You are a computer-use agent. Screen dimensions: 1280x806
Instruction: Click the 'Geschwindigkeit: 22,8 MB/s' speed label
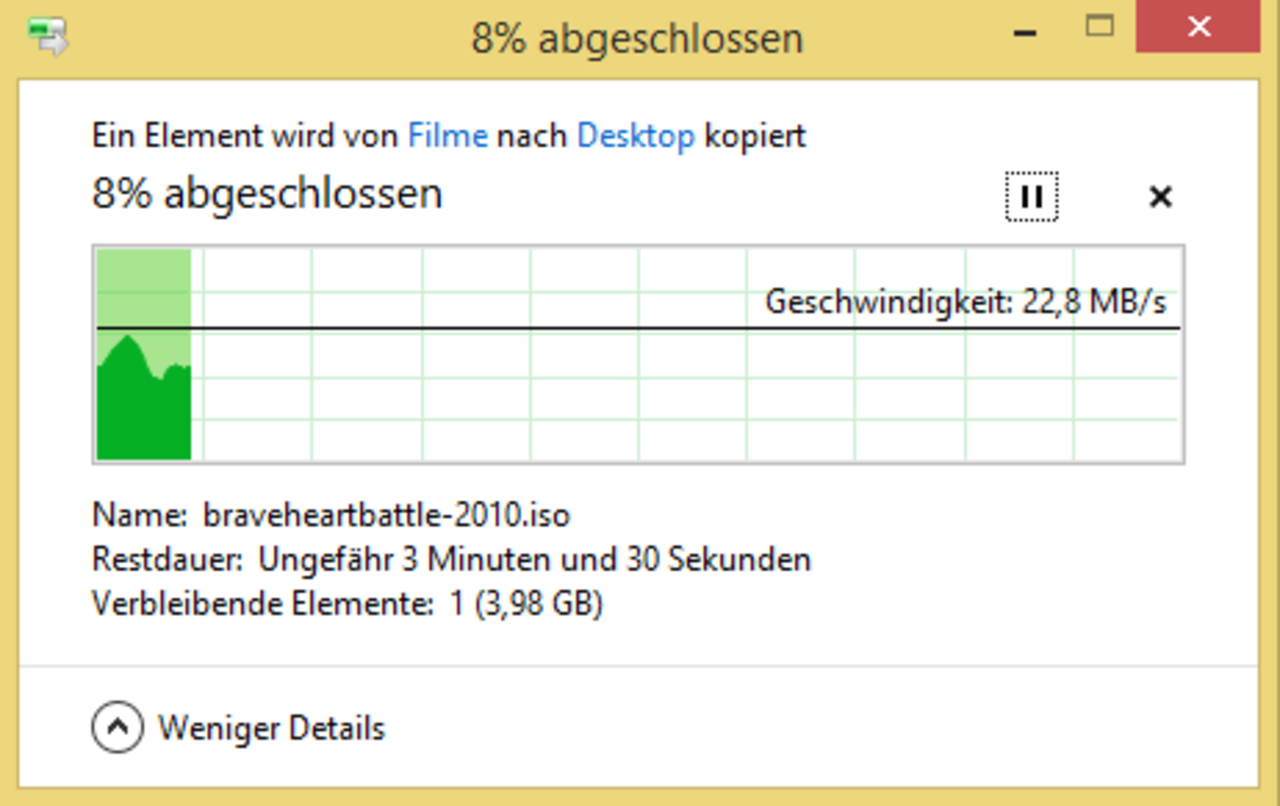tap(965, 301)
